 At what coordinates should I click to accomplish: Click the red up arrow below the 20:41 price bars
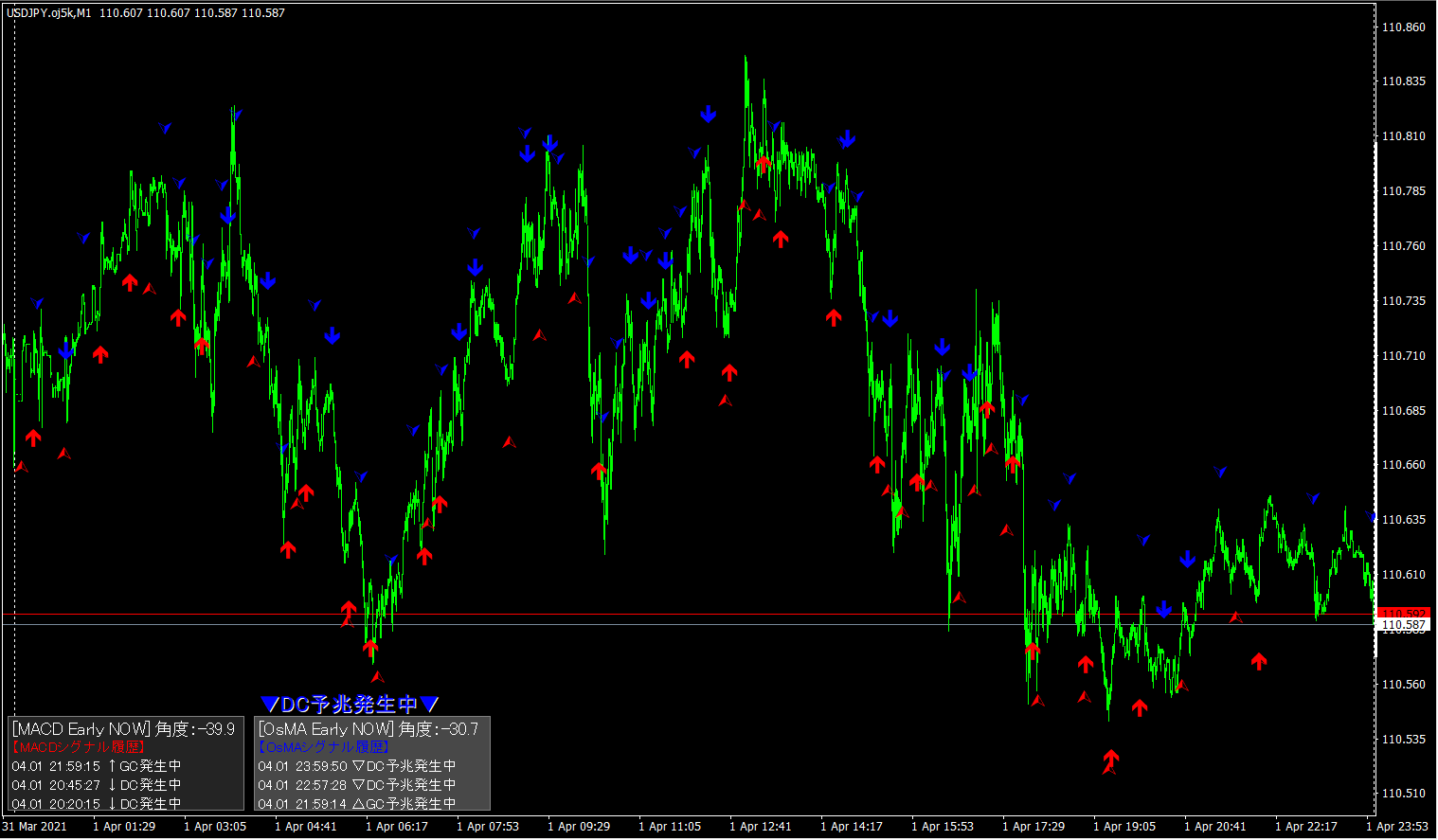click(x=1259, y=661)
